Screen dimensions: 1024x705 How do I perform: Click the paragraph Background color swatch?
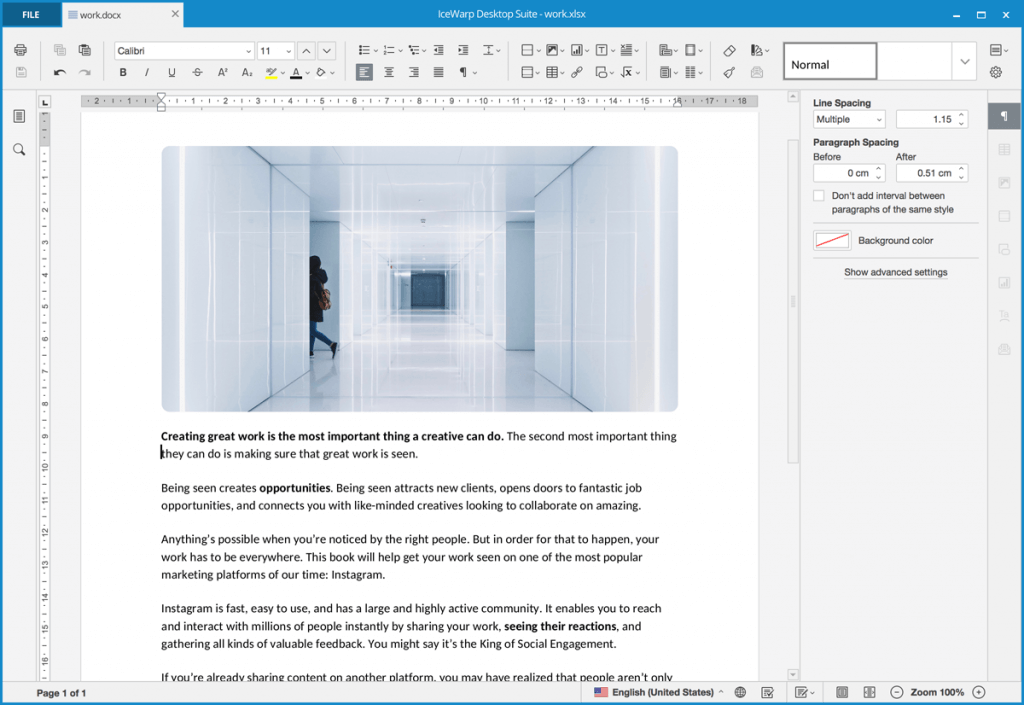[831, 240]
